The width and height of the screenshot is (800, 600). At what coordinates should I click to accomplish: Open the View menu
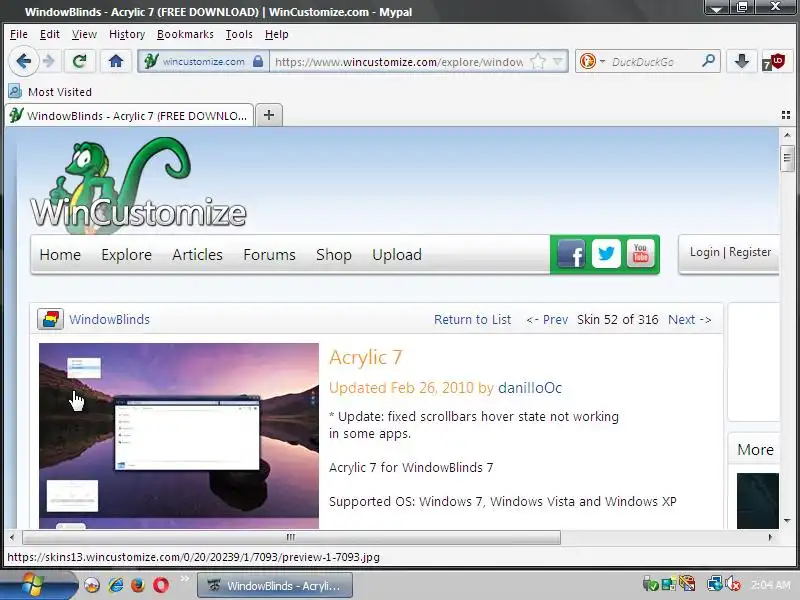click(84, 34)
